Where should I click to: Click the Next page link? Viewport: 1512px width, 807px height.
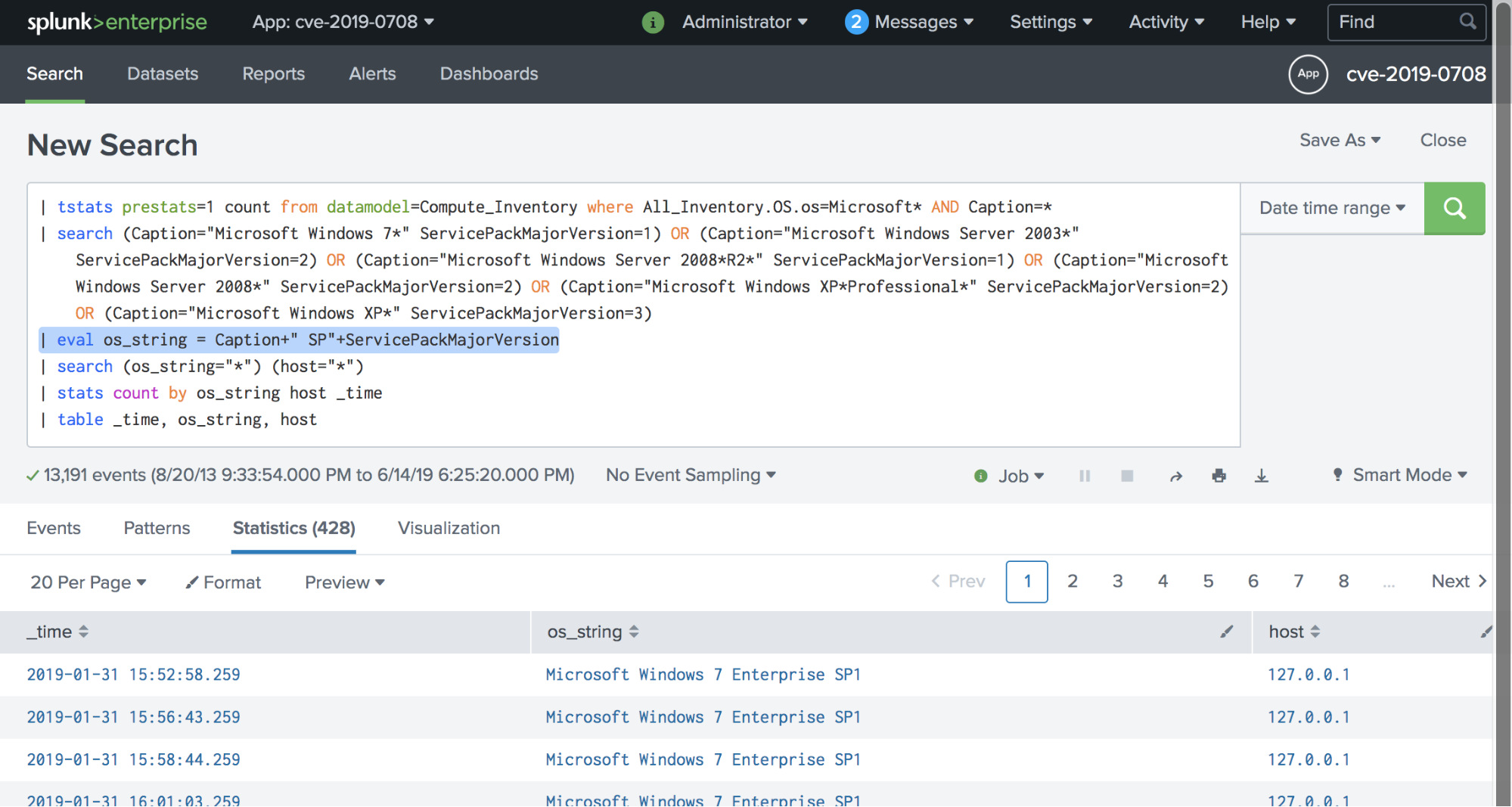coord(1460,581)
